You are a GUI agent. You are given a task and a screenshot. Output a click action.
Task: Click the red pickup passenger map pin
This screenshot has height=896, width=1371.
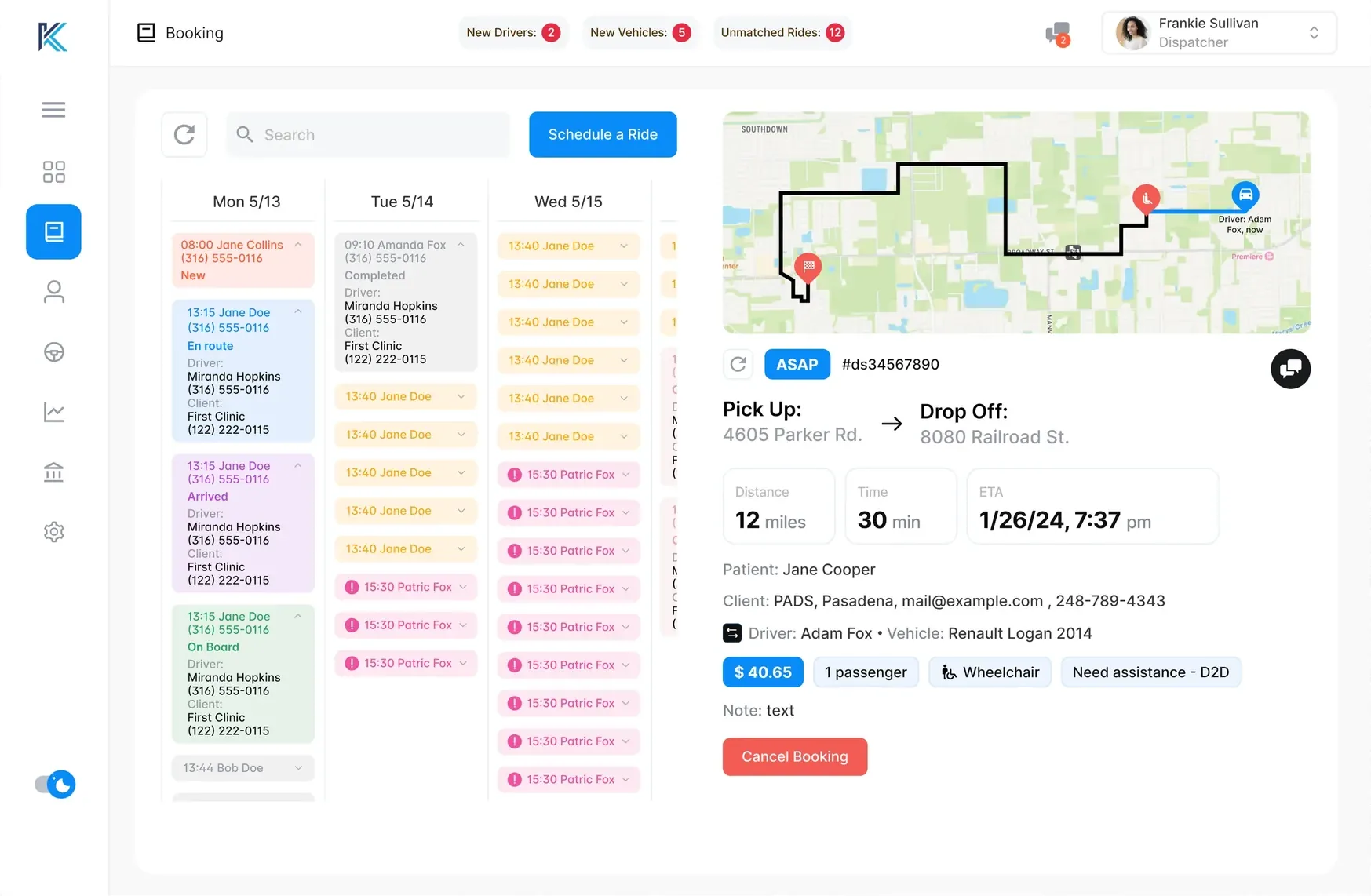pos(1146,198)
